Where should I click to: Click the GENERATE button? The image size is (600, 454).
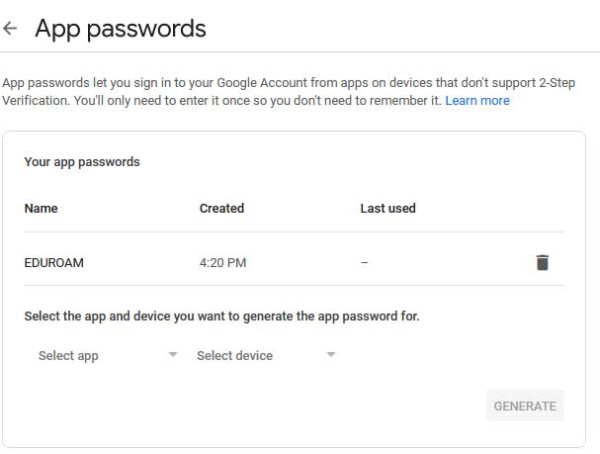(525, 406)
